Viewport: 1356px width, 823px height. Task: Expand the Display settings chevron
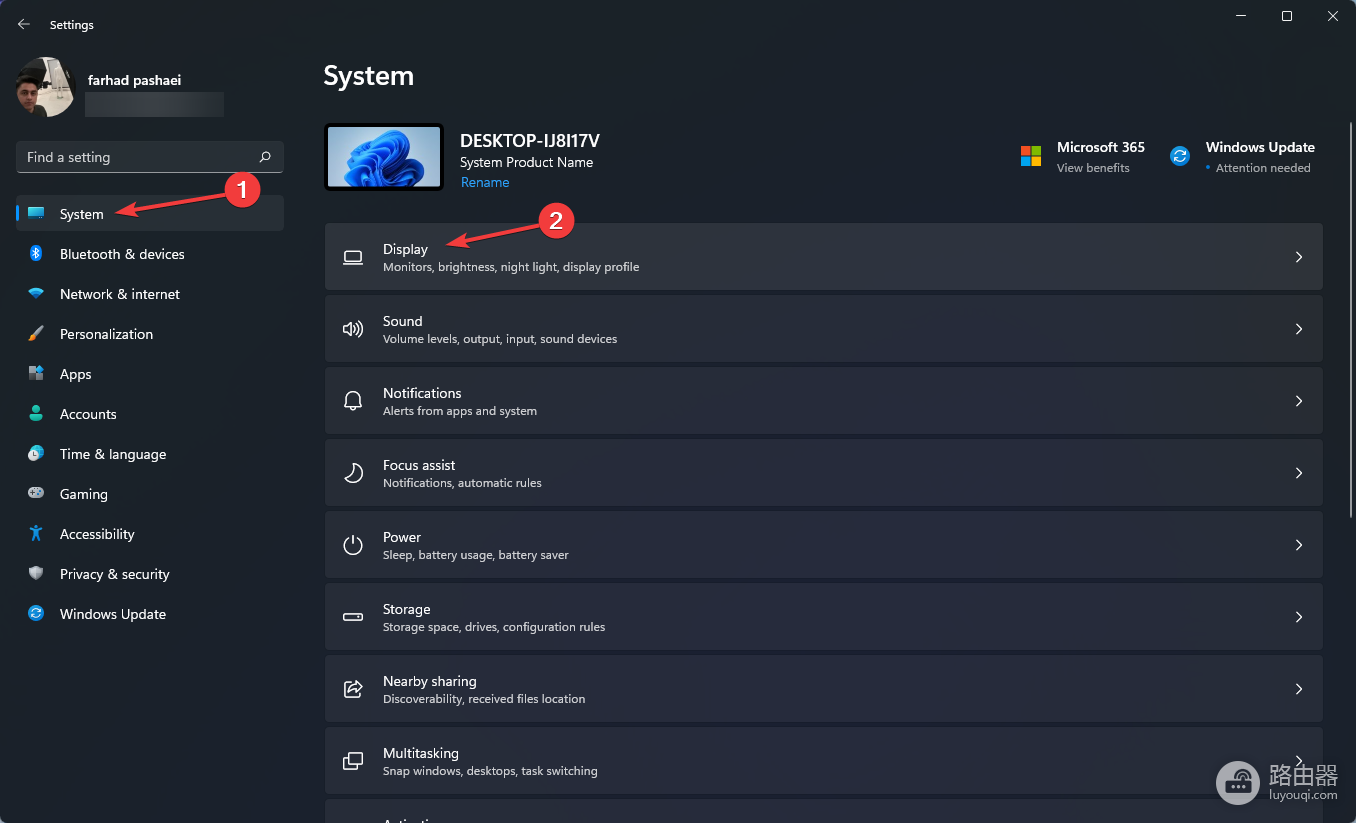click(1299, 257)
